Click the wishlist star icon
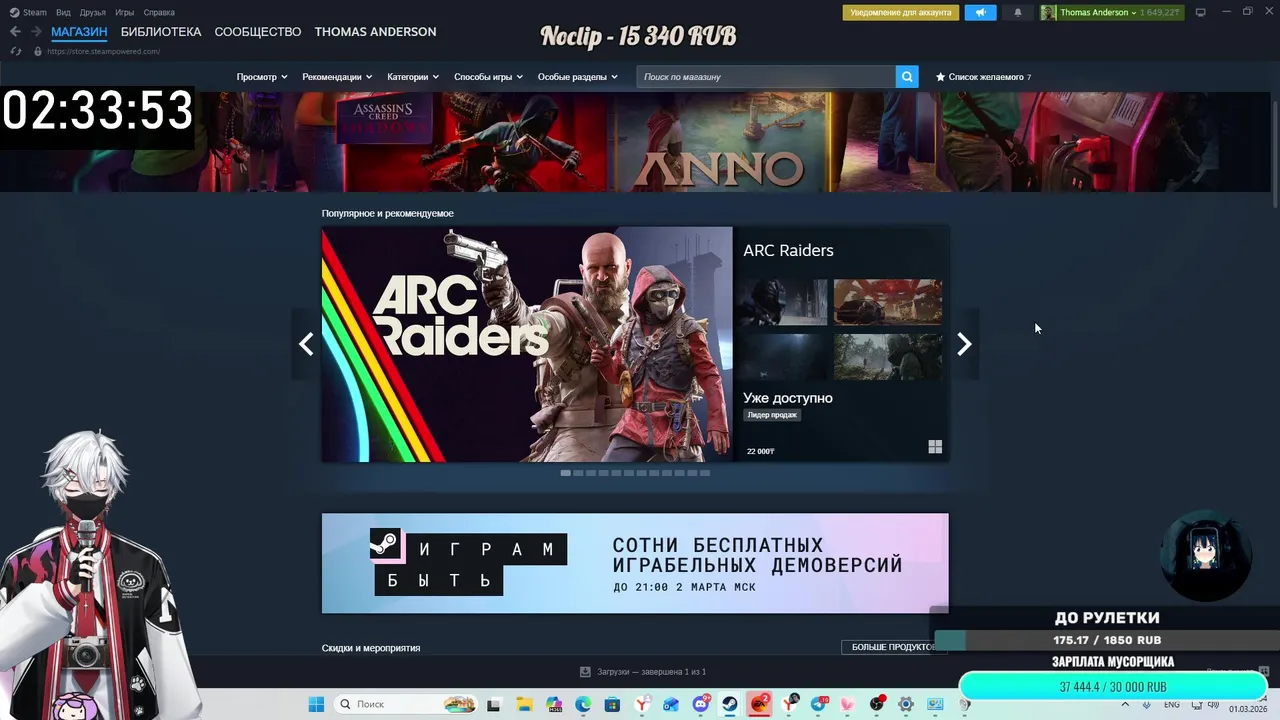The image size is (1280, 720). 940,77
